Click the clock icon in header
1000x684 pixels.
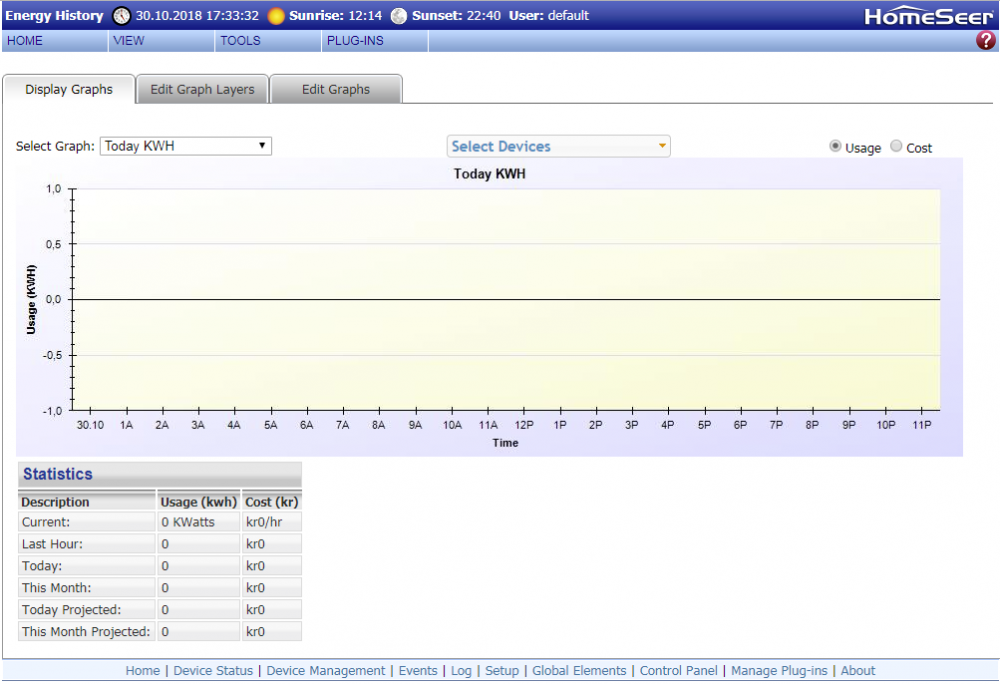(121, 16)
